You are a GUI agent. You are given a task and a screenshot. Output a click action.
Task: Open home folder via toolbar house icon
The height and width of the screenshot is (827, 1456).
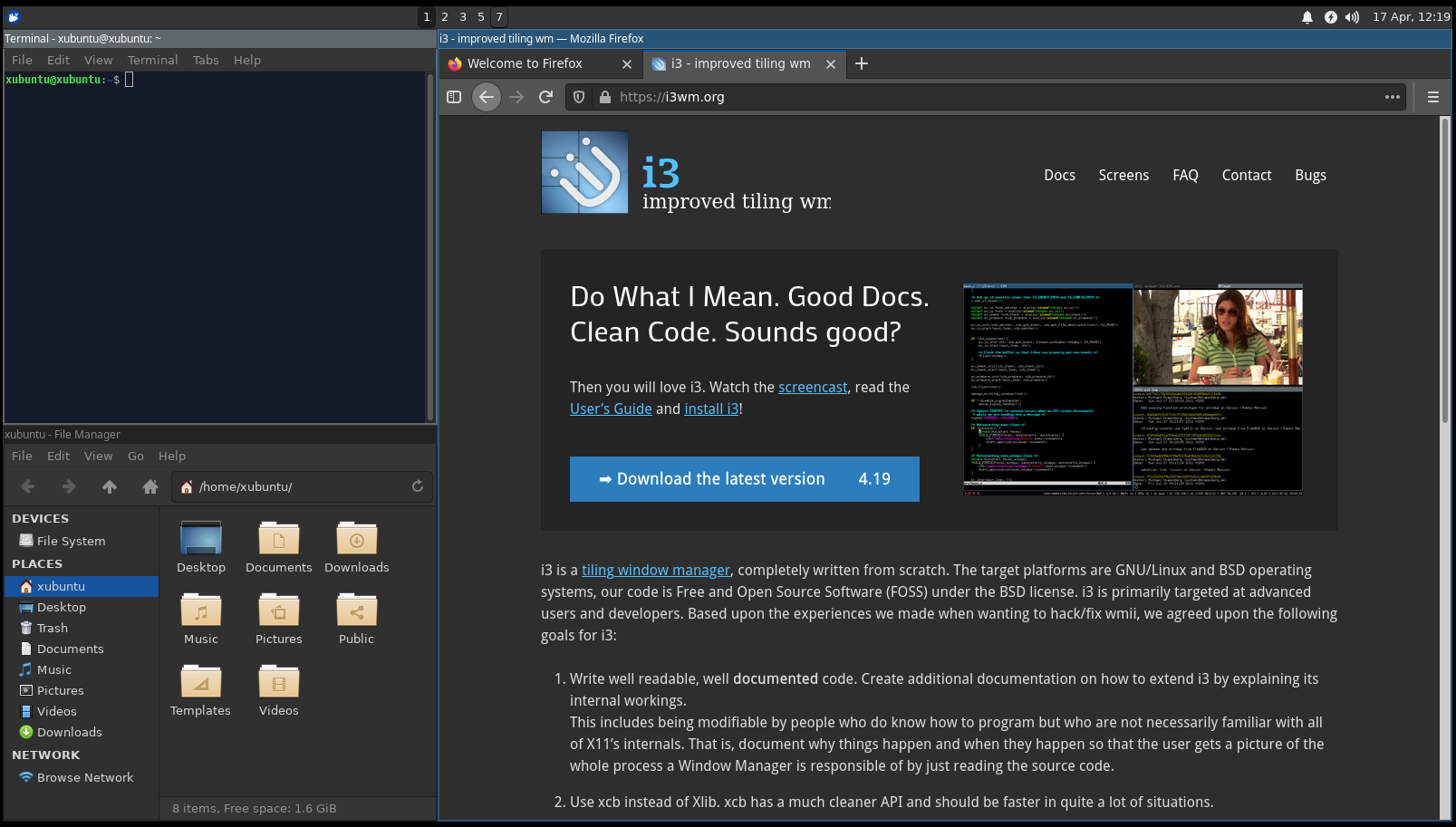coord(149,486)
